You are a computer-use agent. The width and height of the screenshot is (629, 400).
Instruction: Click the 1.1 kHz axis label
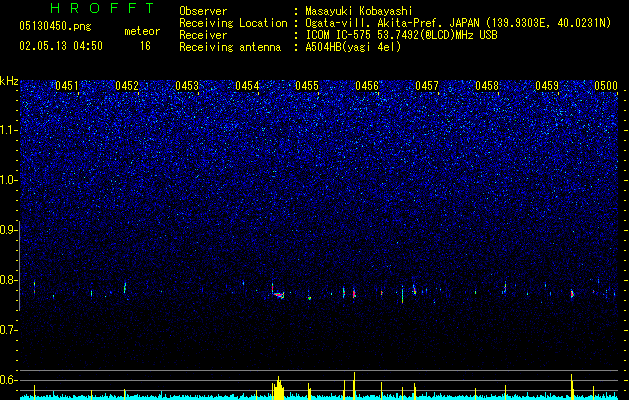point(9,130)
